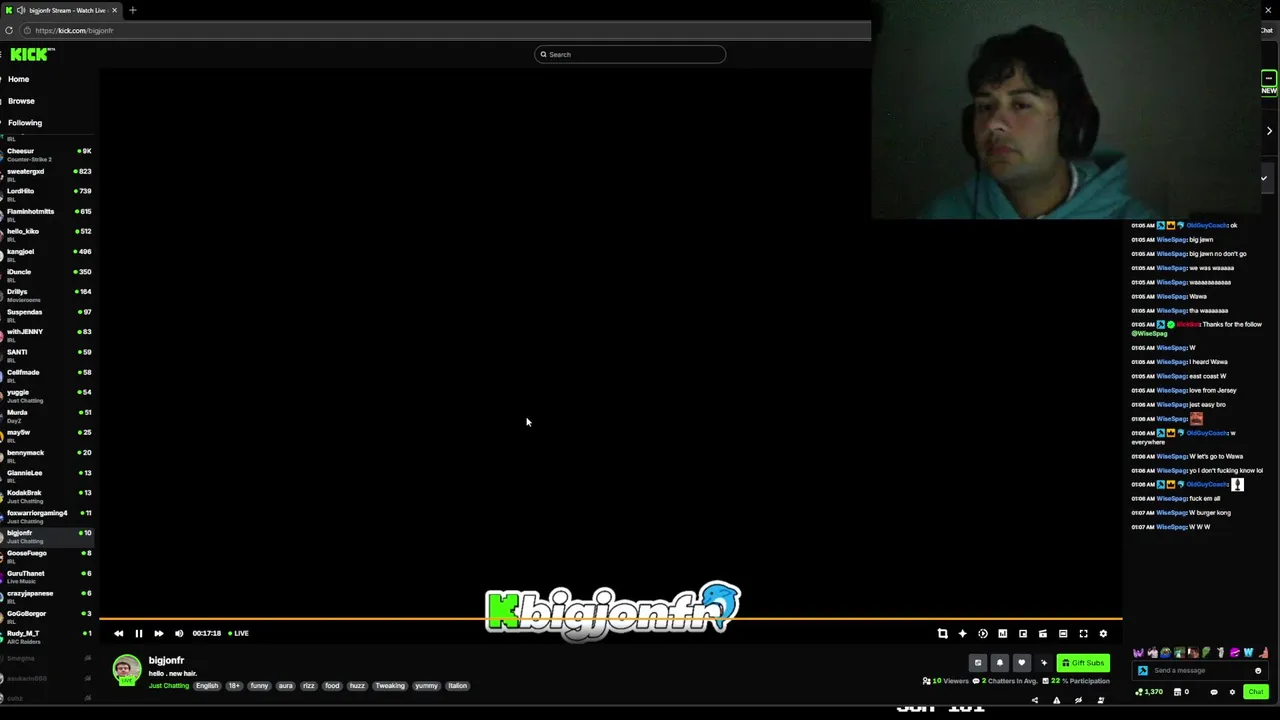Click the chat bubble icon below chat input
The height and width of the screenshot is (720, 1280).
[x=1214, y=692]
